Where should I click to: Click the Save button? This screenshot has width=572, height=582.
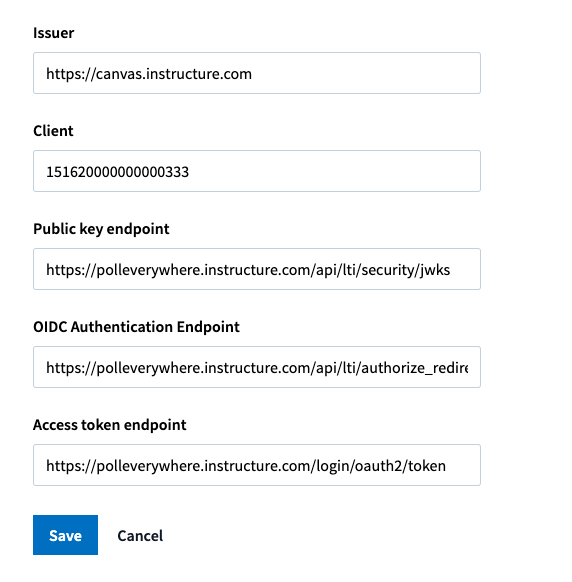point(65,535)
